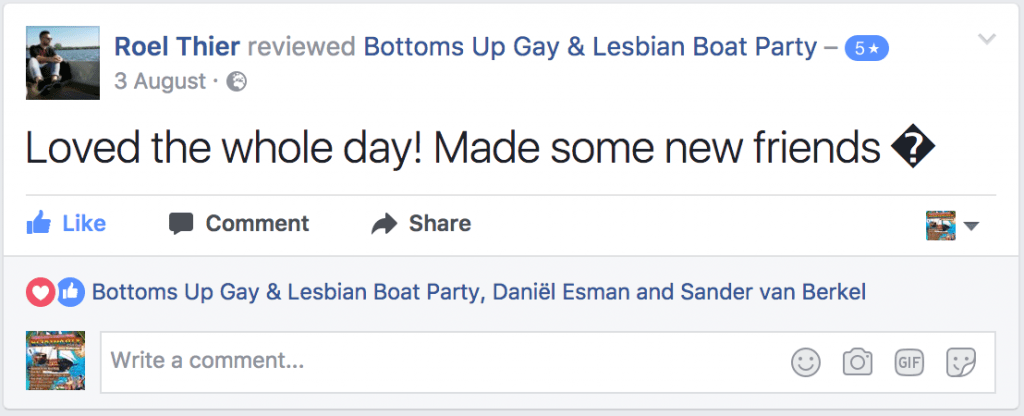This screenshot has height=416, width=1024.
Task: Click the thumbs-up Like icon
Action: point(39,222)
